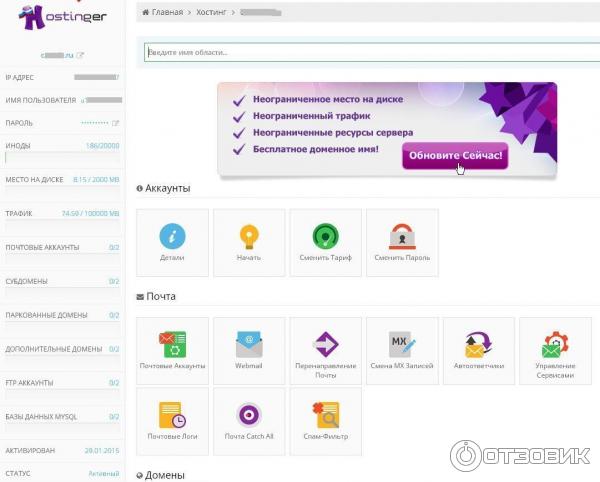The height and width of the screenshot is (482, 600).
Task: Open the Автоответчики autoresponder icon
Action: [x=478, y=346]
